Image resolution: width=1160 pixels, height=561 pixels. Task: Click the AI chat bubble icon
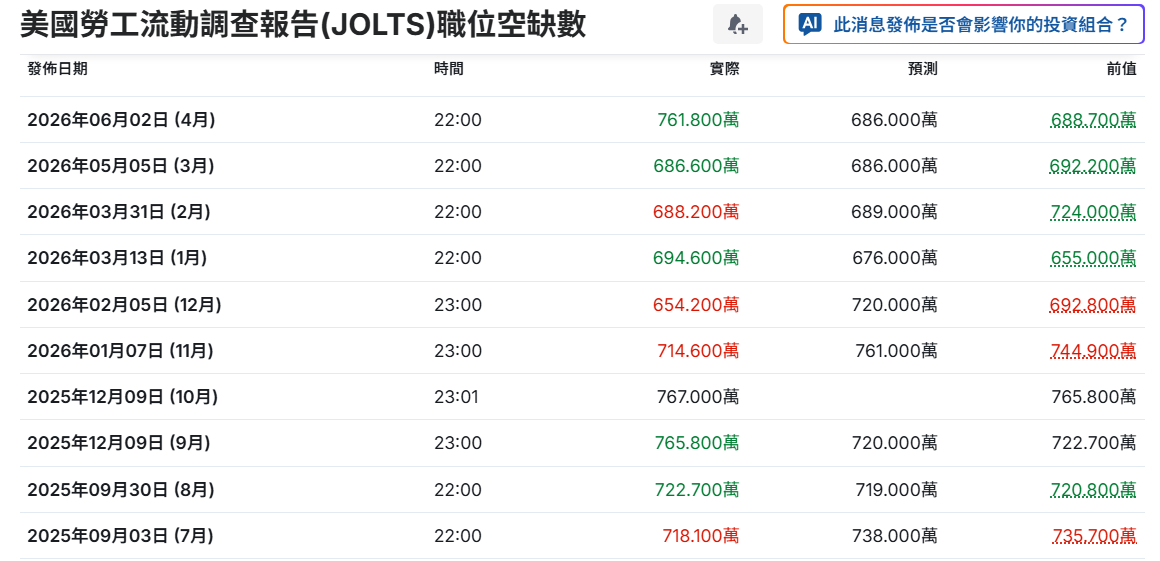pyautogui.click(x=809, y=24)
